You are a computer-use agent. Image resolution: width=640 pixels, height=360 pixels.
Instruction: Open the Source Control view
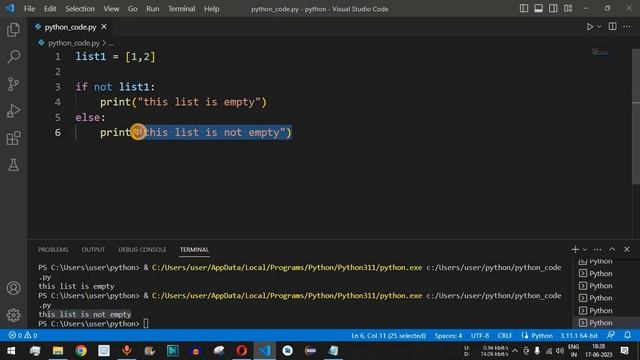13,84
